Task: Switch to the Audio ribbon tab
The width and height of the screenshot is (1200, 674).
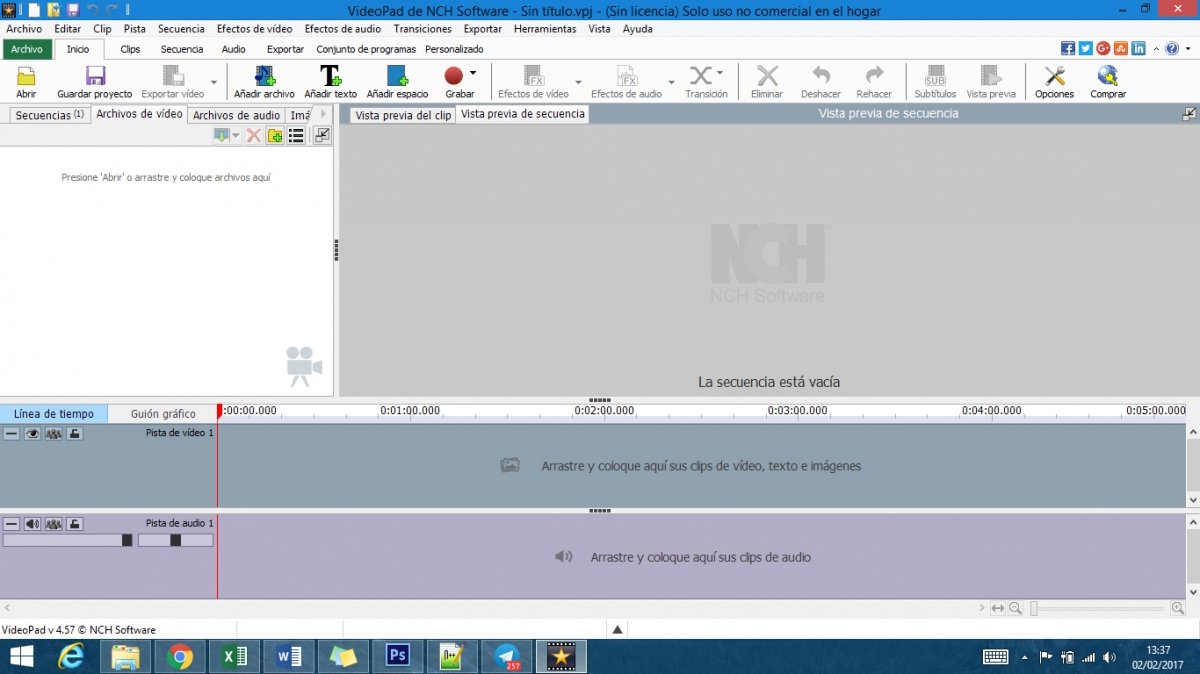Action: (233, 49)
